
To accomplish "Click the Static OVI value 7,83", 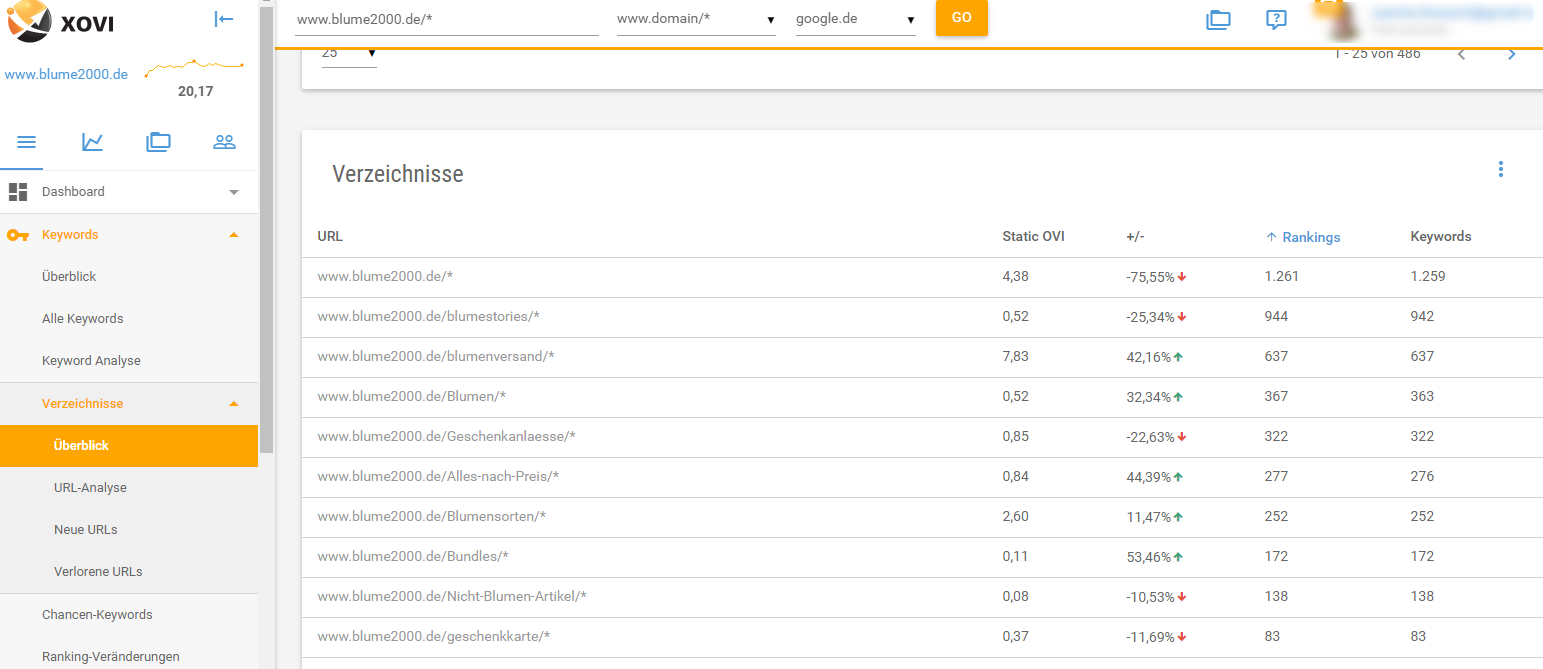I will click(x=1015, y=357).
